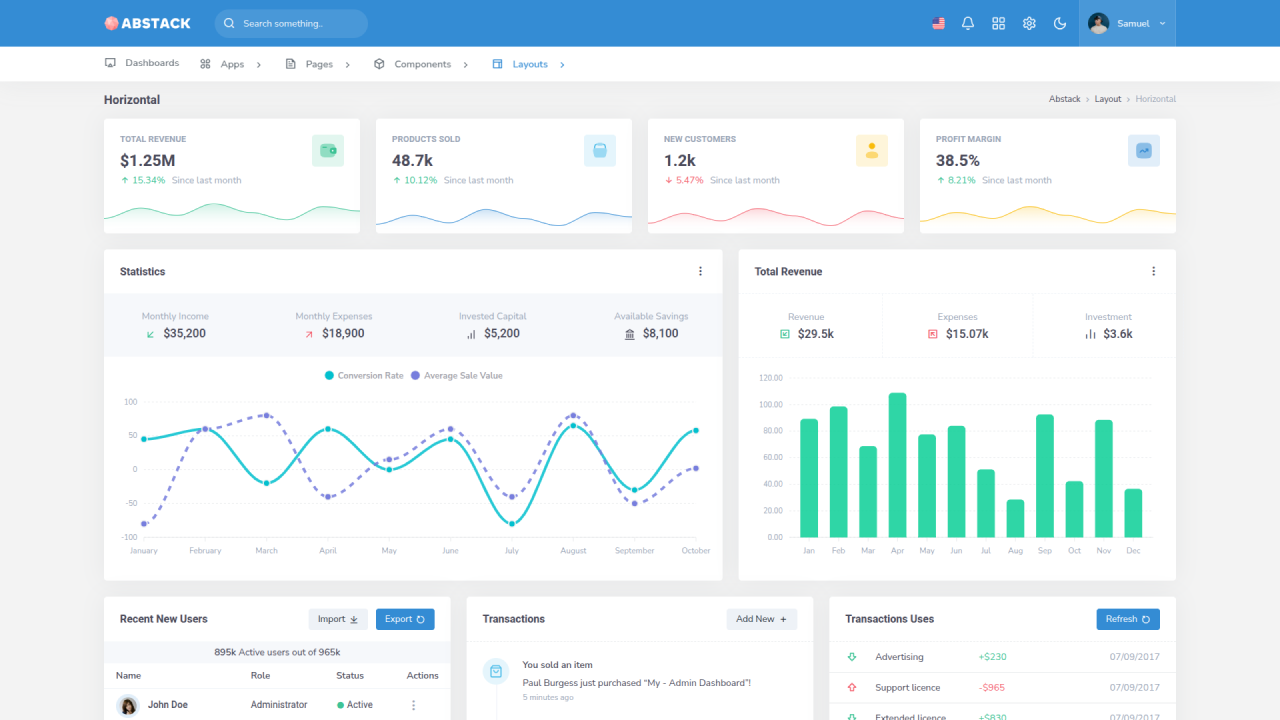
Task: Click the Expenses stat icon
Action: (x=933, y=334)
